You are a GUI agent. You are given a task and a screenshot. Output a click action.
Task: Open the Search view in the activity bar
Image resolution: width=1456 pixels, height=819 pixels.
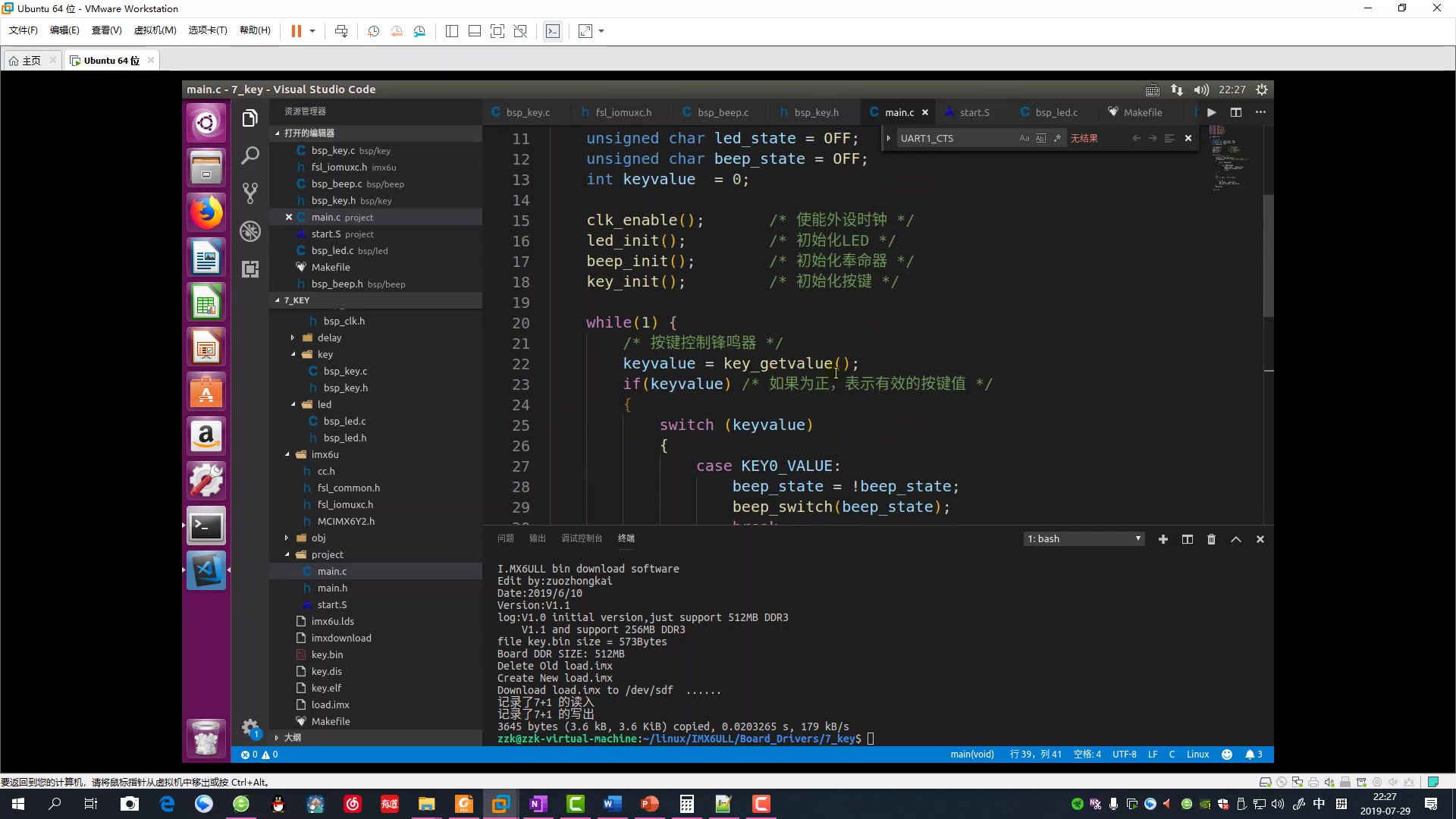pyautogui.click(x=250, y=155)
